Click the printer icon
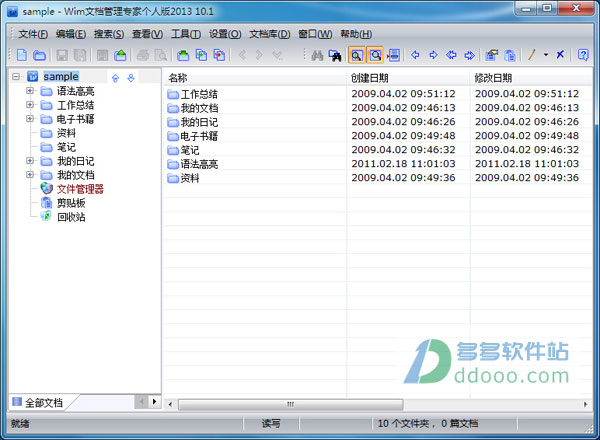This screenshot has width=600, height=440. 143,55
